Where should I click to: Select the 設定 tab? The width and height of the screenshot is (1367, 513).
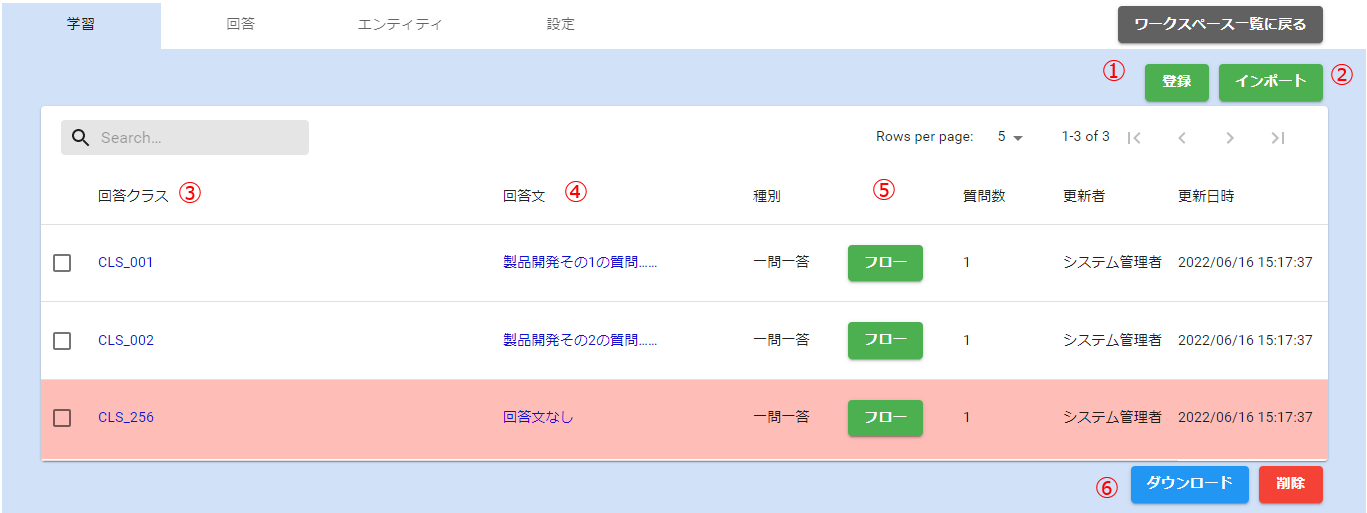[x=561, y=24]
